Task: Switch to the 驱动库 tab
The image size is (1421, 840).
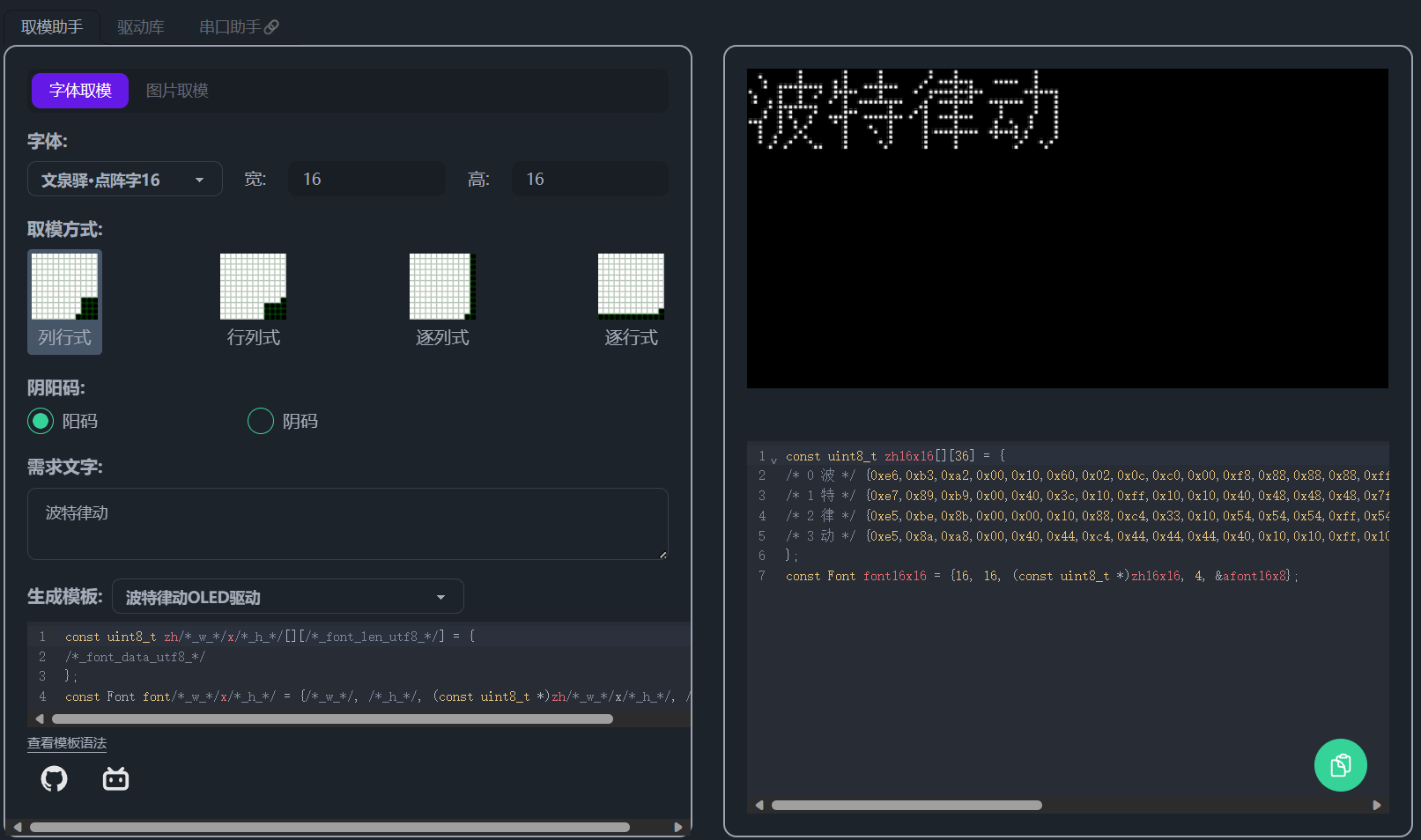Action: [x=141, y=27]
